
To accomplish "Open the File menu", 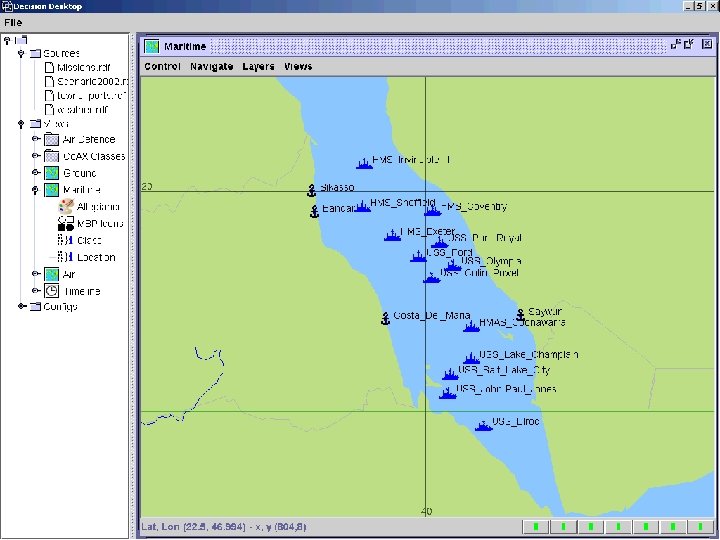I will 13,22.
